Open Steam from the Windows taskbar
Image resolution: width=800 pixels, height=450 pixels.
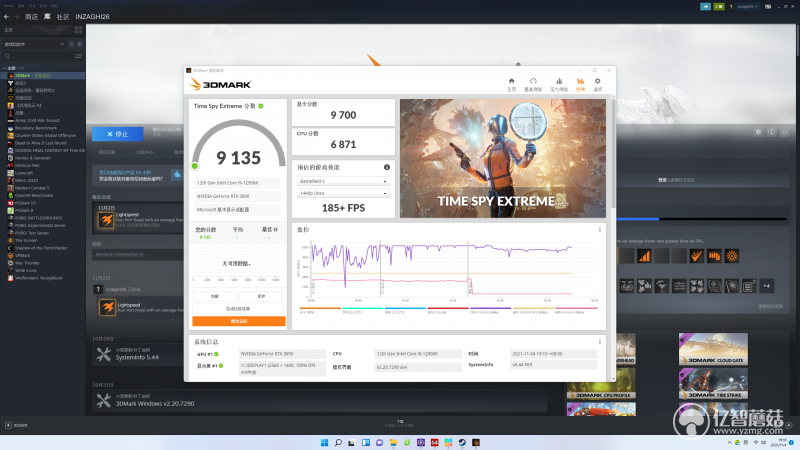(x=462, y=442)
